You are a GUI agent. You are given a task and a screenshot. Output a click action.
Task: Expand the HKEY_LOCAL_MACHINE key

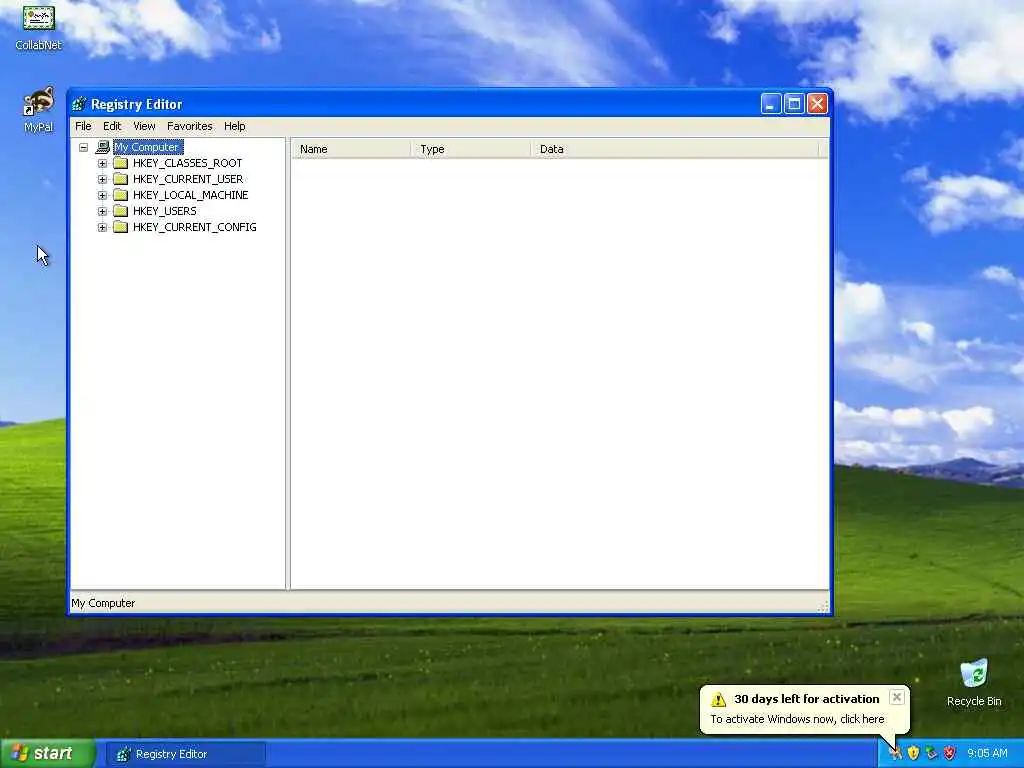pyautogui.click(x=103, y=195)
